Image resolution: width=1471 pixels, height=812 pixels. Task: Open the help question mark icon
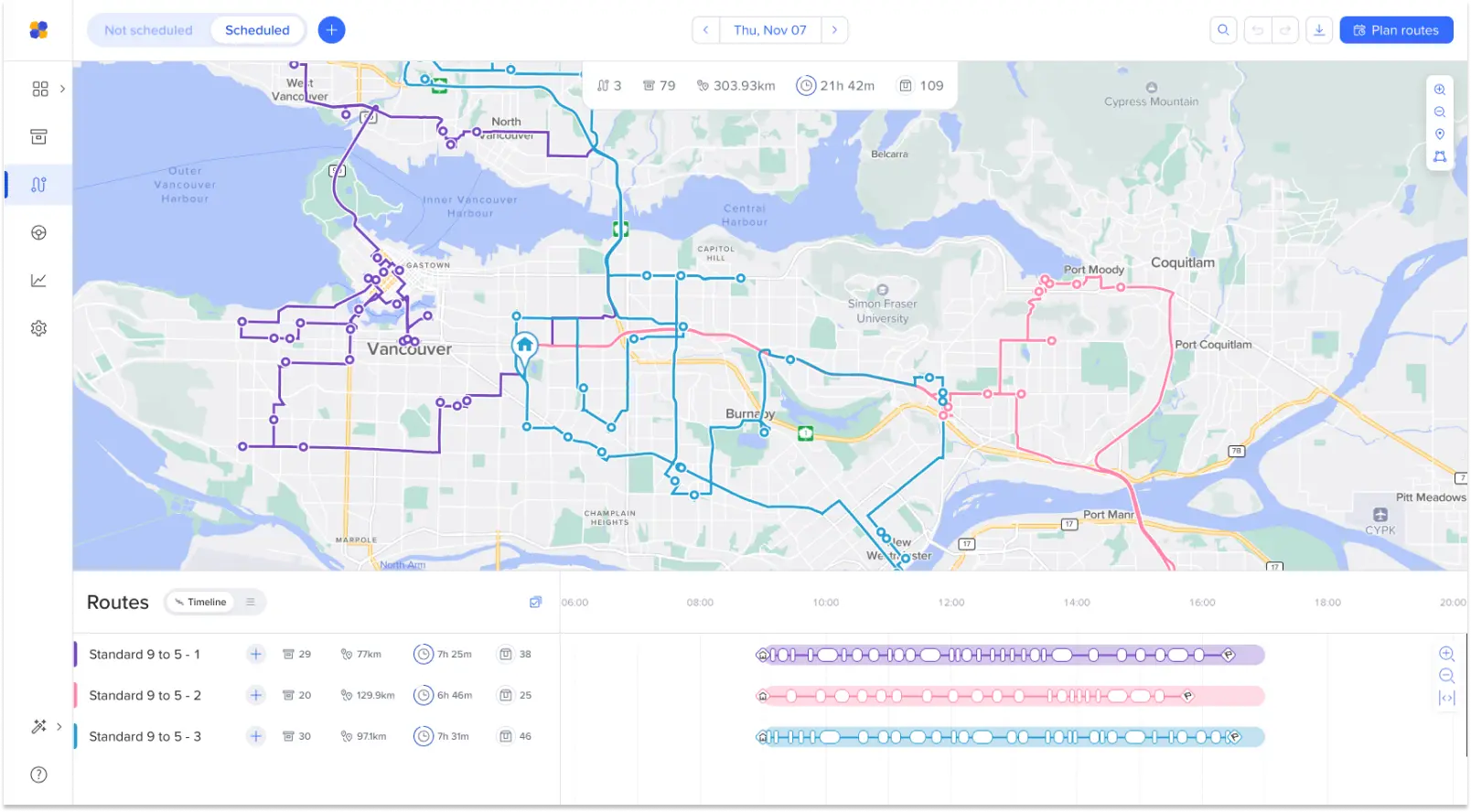[x=38, y=775]
